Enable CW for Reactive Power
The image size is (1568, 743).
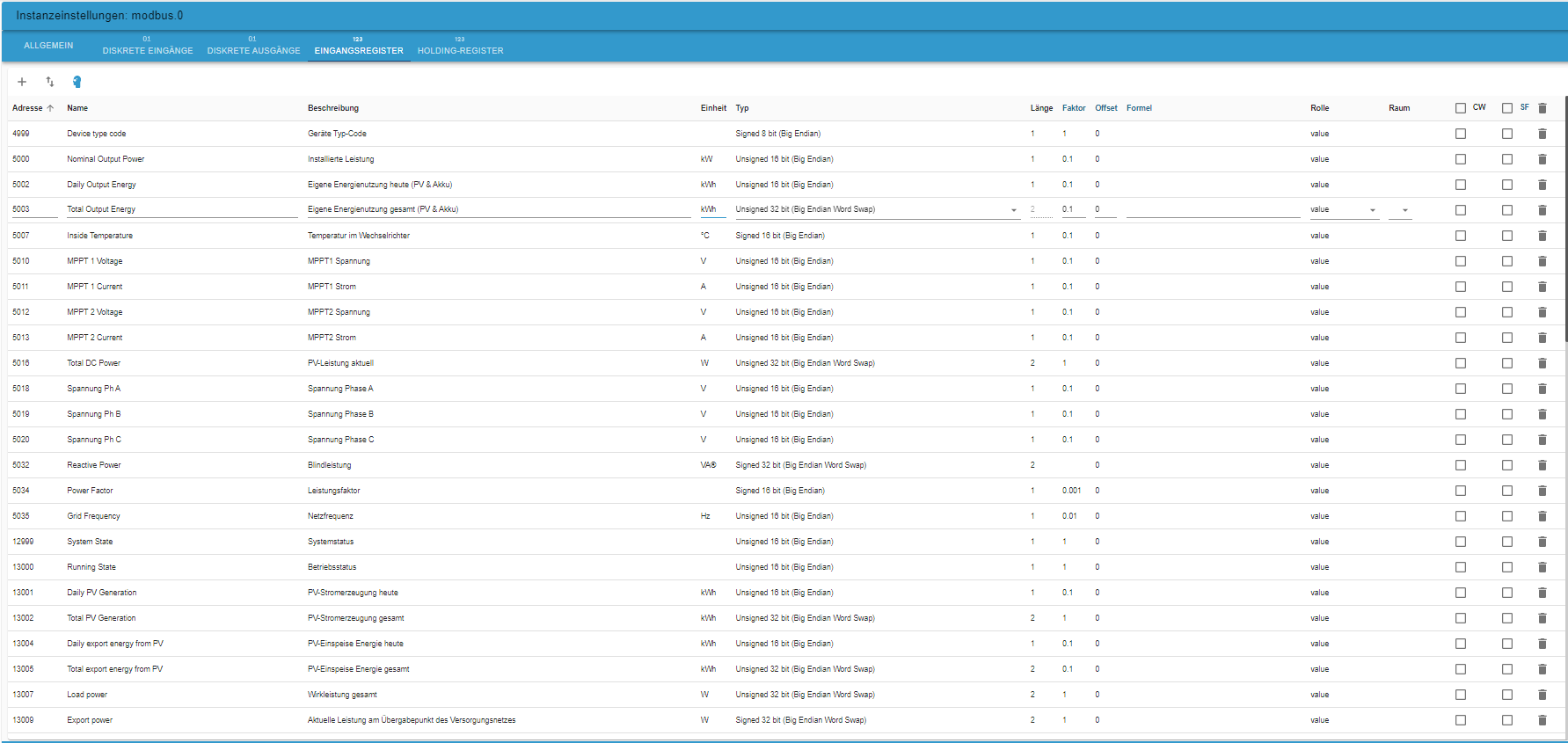tap(1461, 465)
